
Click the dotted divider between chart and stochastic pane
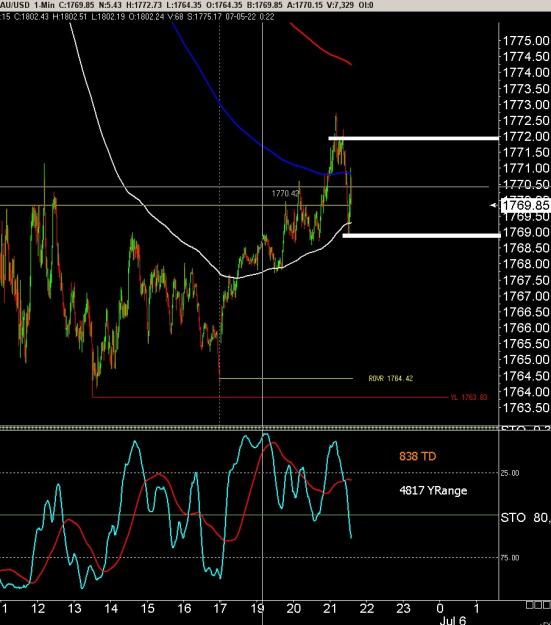click(x=249, y=428)
